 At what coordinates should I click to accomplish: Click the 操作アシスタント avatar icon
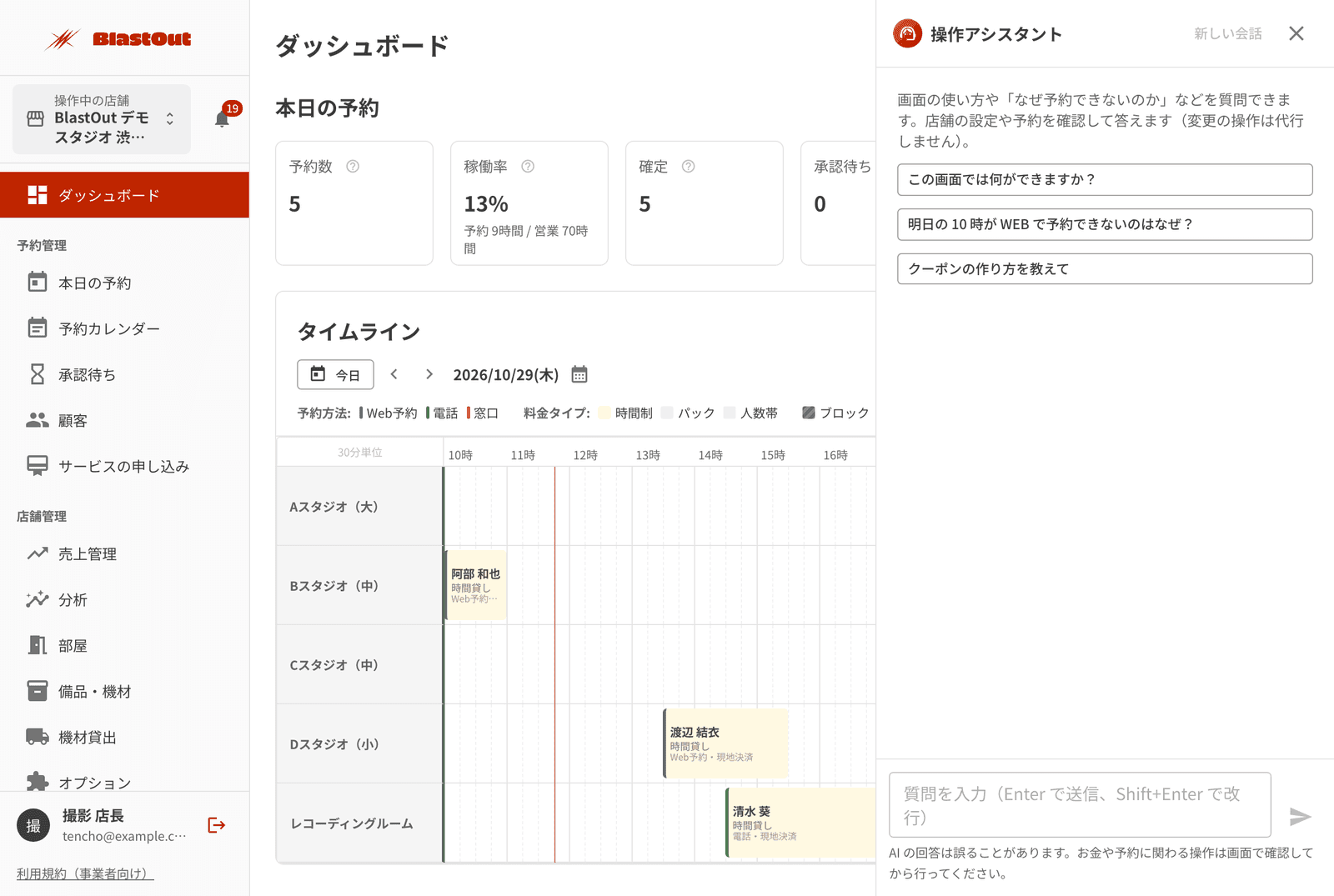pyautogui.click(x=907, y=33)
